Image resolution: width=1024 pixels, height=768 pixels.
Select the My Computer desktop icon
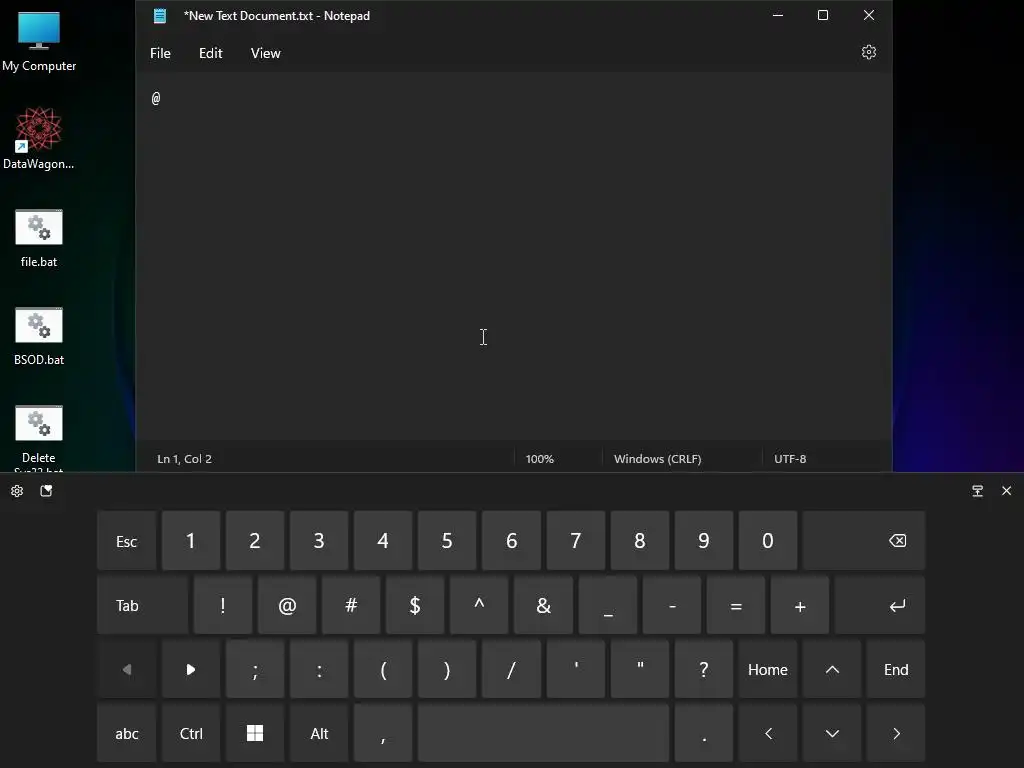click(x=39, y=40)
